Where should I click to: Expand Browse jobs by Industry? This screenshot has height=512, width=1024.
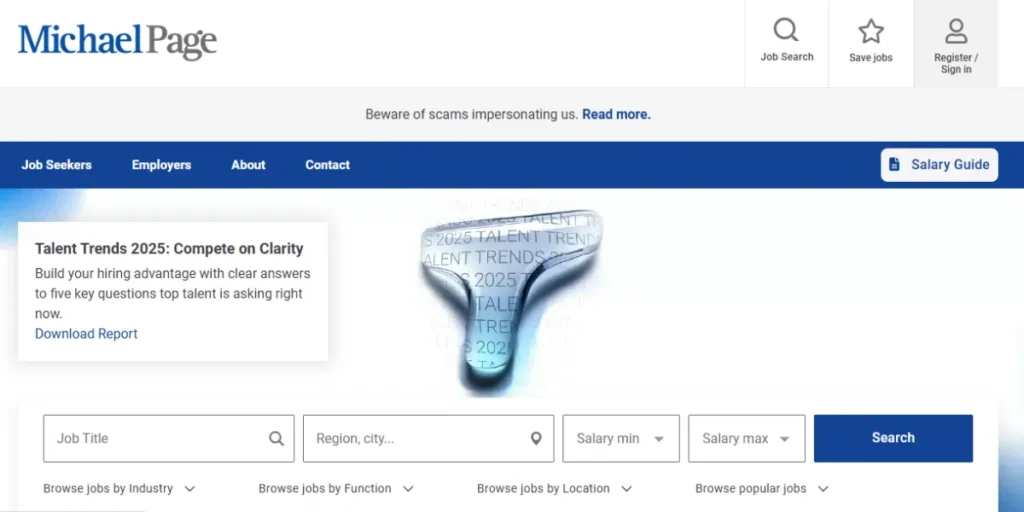tap(119, 488)
